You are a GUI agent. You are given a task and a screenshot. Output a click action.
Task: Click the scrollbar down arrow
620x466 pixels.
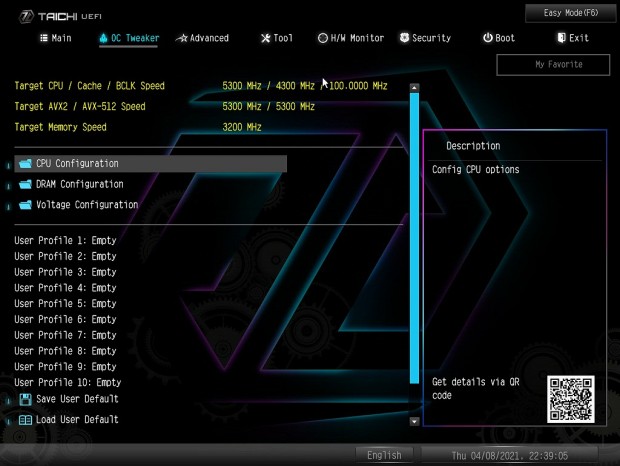click(x=414, y=421)
